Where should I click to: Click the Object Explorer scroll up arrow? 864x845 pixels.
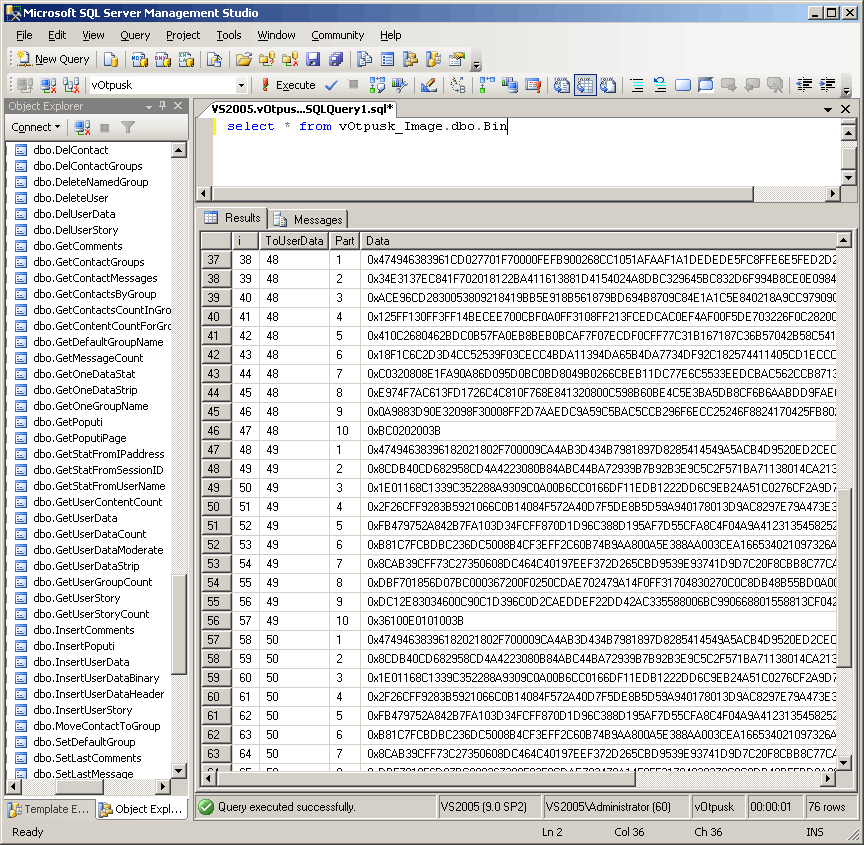[179, 150]
